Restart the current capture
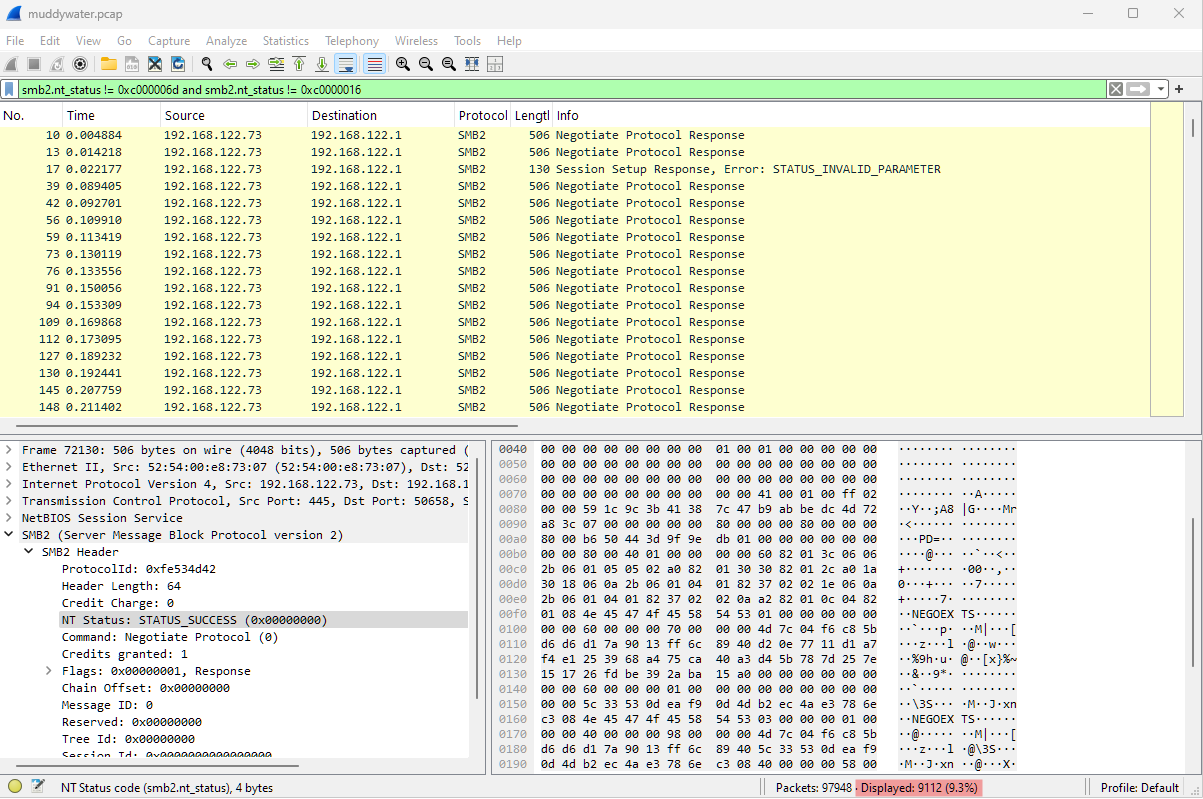The width and height of the screenshot is (1203, 799). click(x=57, y=64)
